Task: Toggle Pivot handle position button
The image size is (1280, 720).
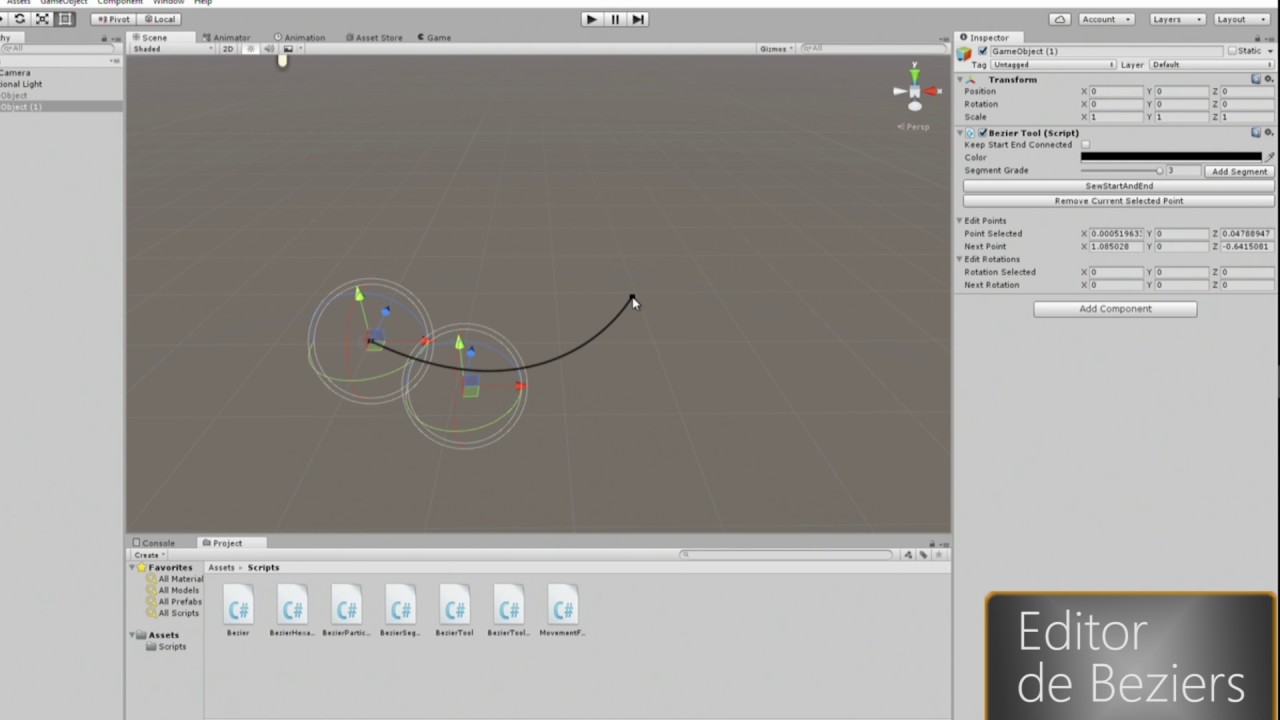Action: [x=115, y=19]
